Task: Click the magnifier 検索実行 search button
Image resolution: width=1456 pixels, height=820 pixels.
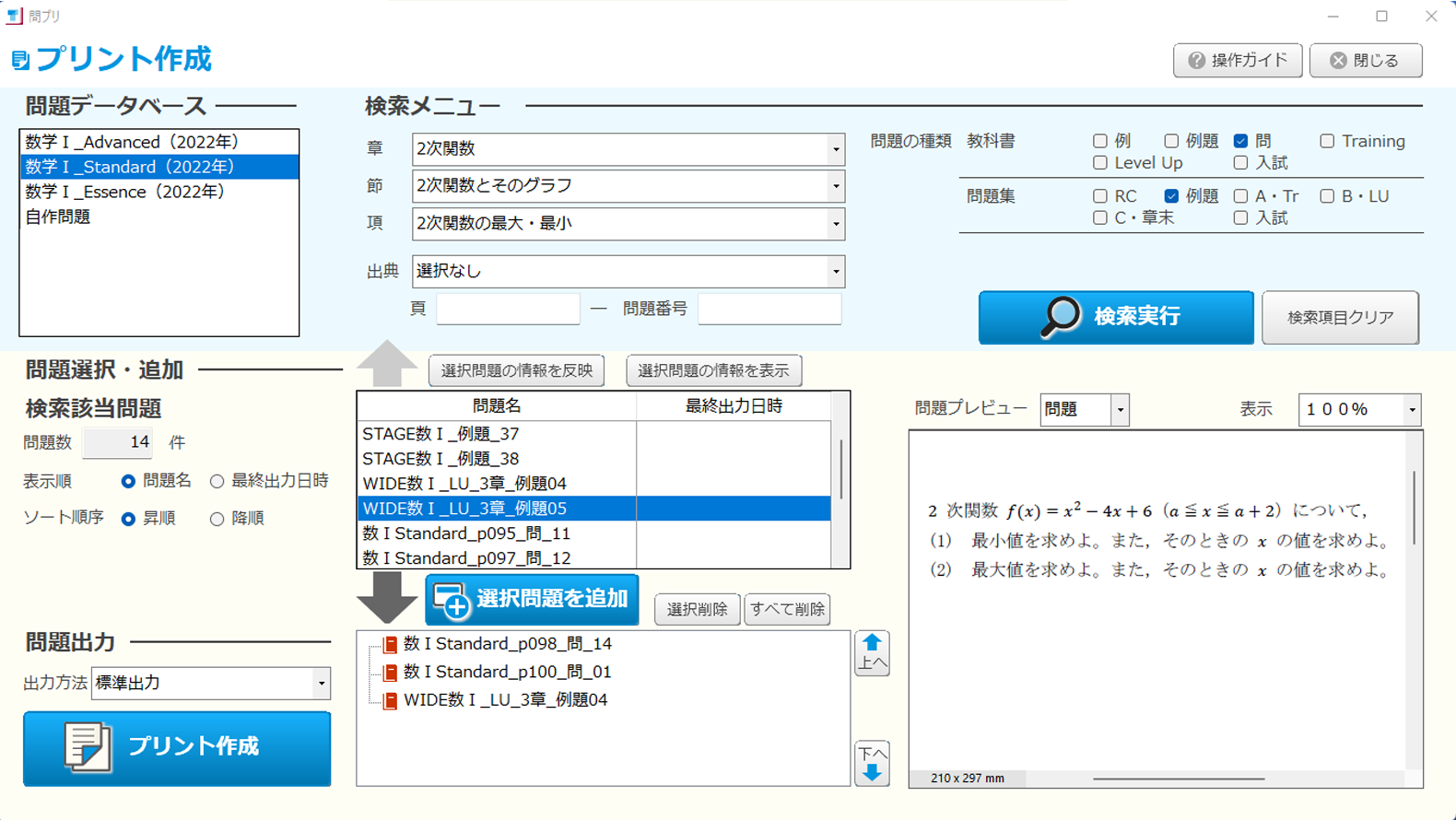Action: coord(1115,317)
